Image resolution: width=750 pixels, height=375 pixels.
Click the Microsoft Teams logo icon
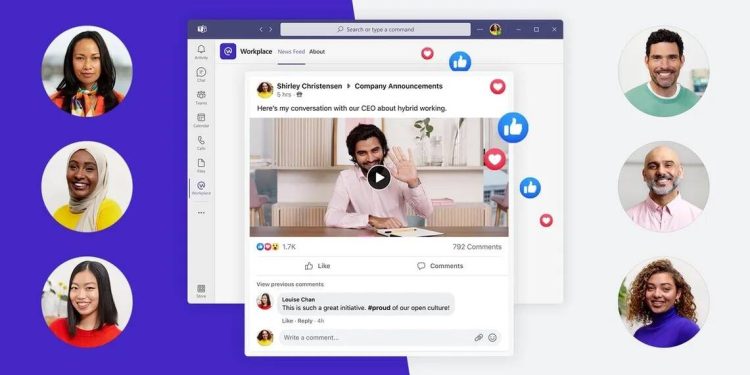click(202, 29)
